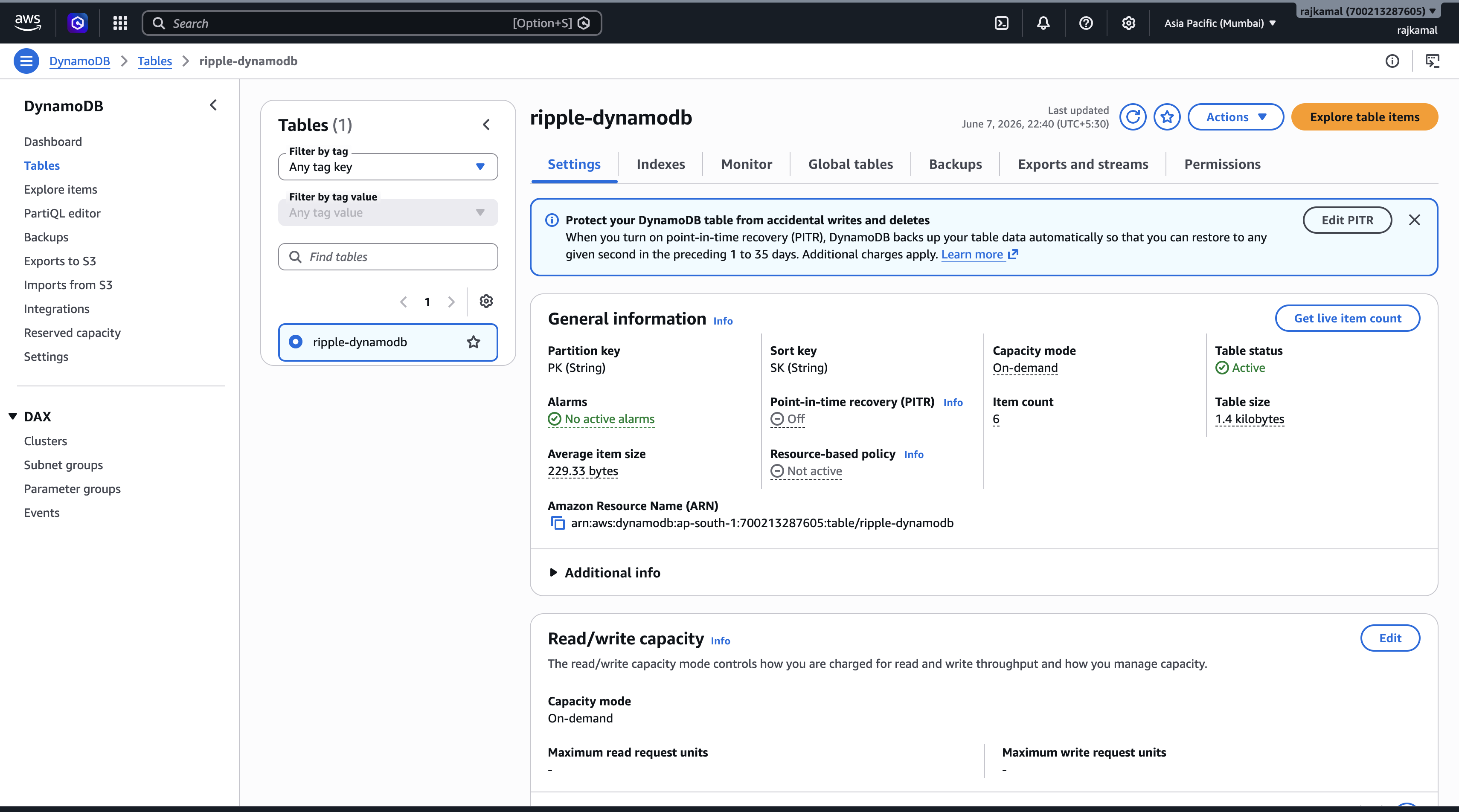Open the Exports and streams tab
Screen dimensions: 1459x812
[x=1083, y=164]
